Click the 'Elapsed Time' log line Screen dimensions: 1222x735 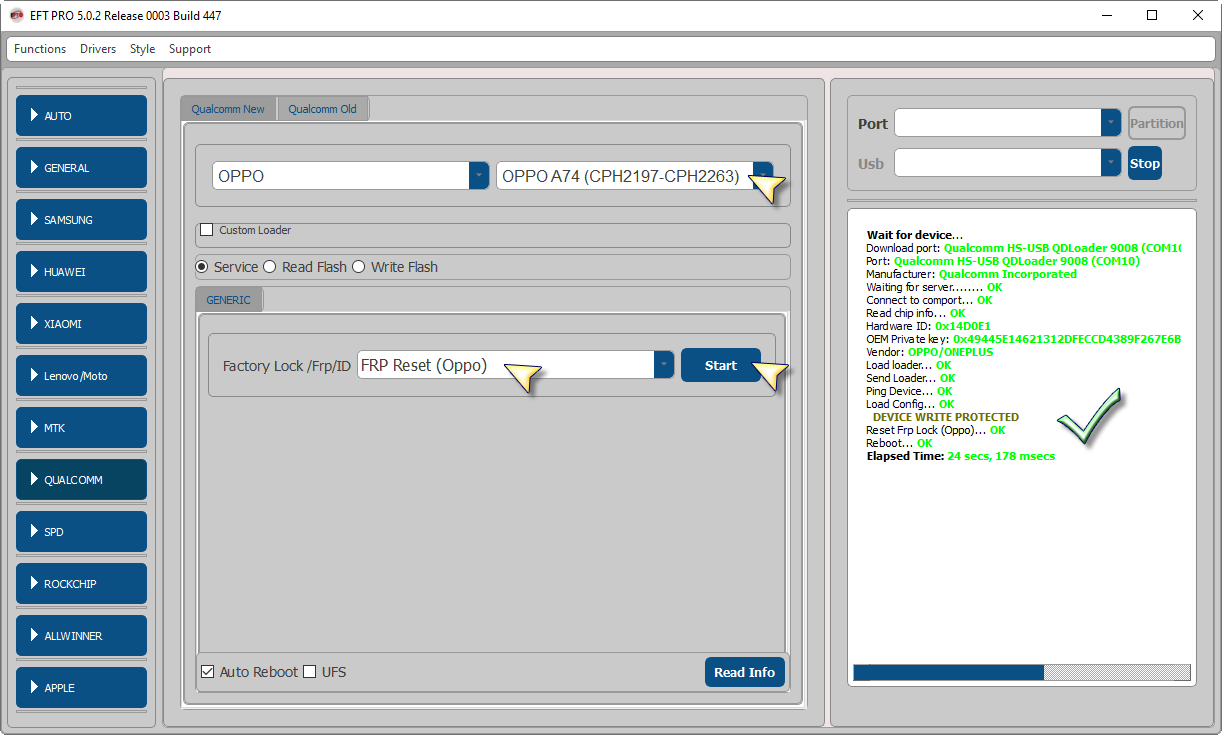(961, 456)
